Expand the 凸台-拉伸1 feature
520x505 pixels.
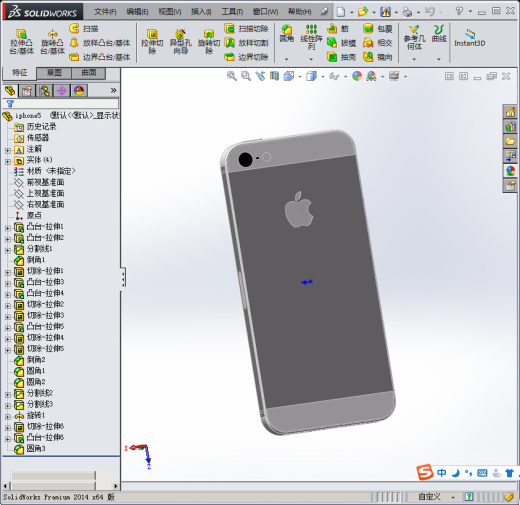[x=8, y=228]
